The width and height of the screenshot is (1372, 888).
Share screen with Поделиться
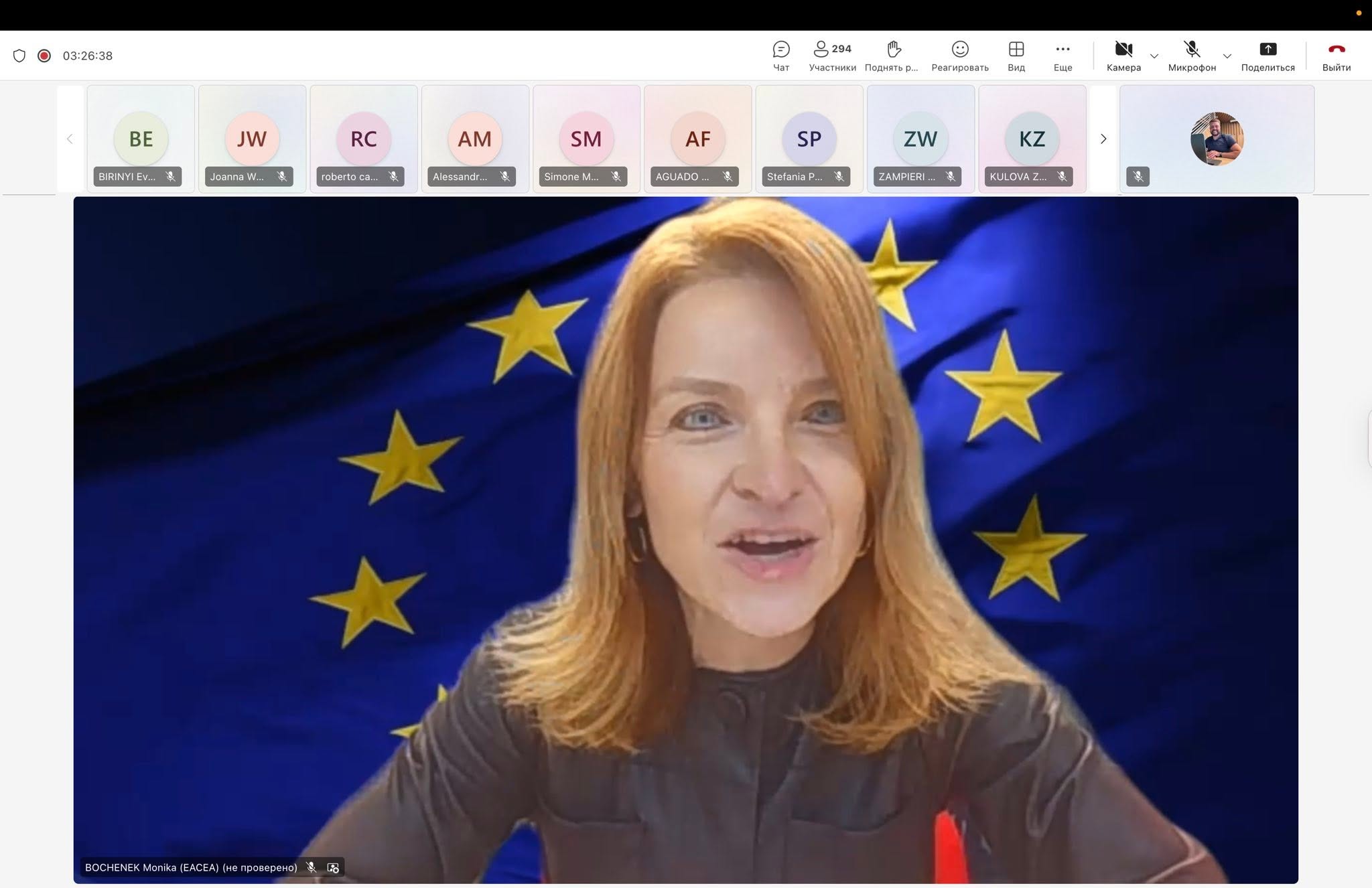[x=1267, y=56]
